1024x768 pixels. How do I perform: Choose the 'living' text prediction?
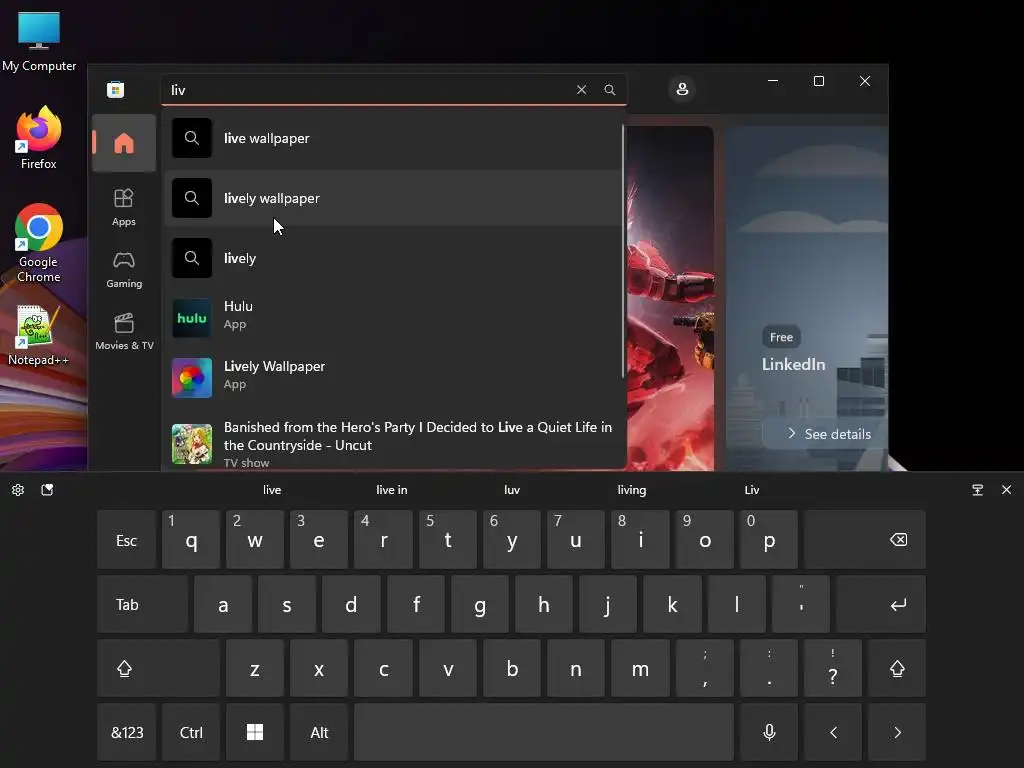(x=632, y=490)
